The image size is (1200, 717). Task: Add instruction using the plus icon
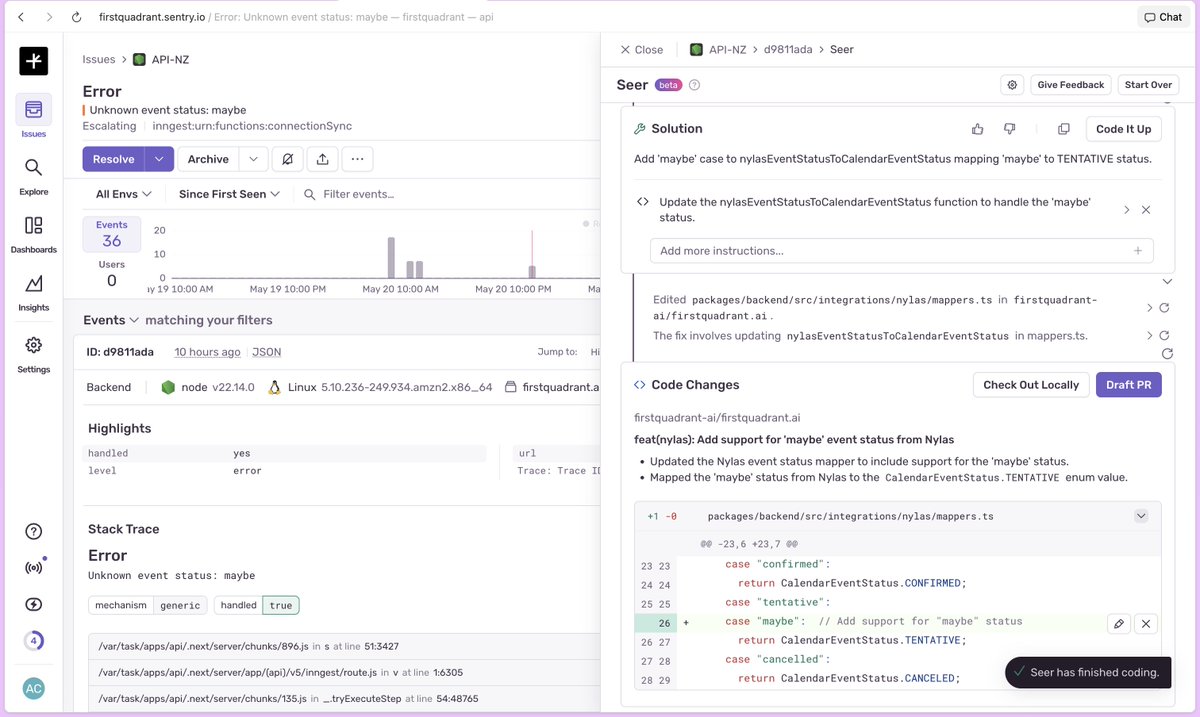(1138, 251)
